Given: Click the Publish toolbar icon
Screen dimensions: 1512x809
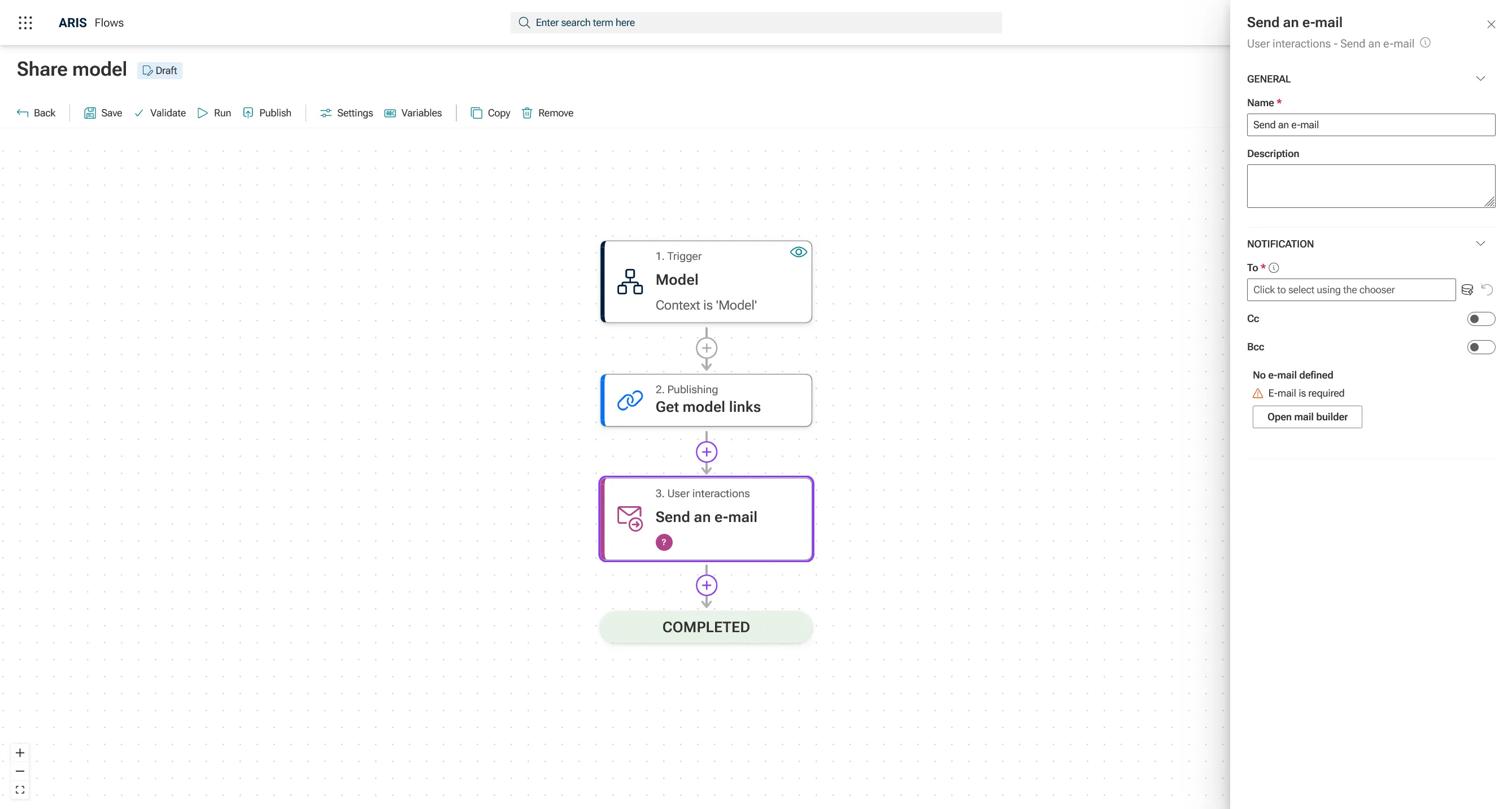Looking at the screenshot, I should click(249, 113).
